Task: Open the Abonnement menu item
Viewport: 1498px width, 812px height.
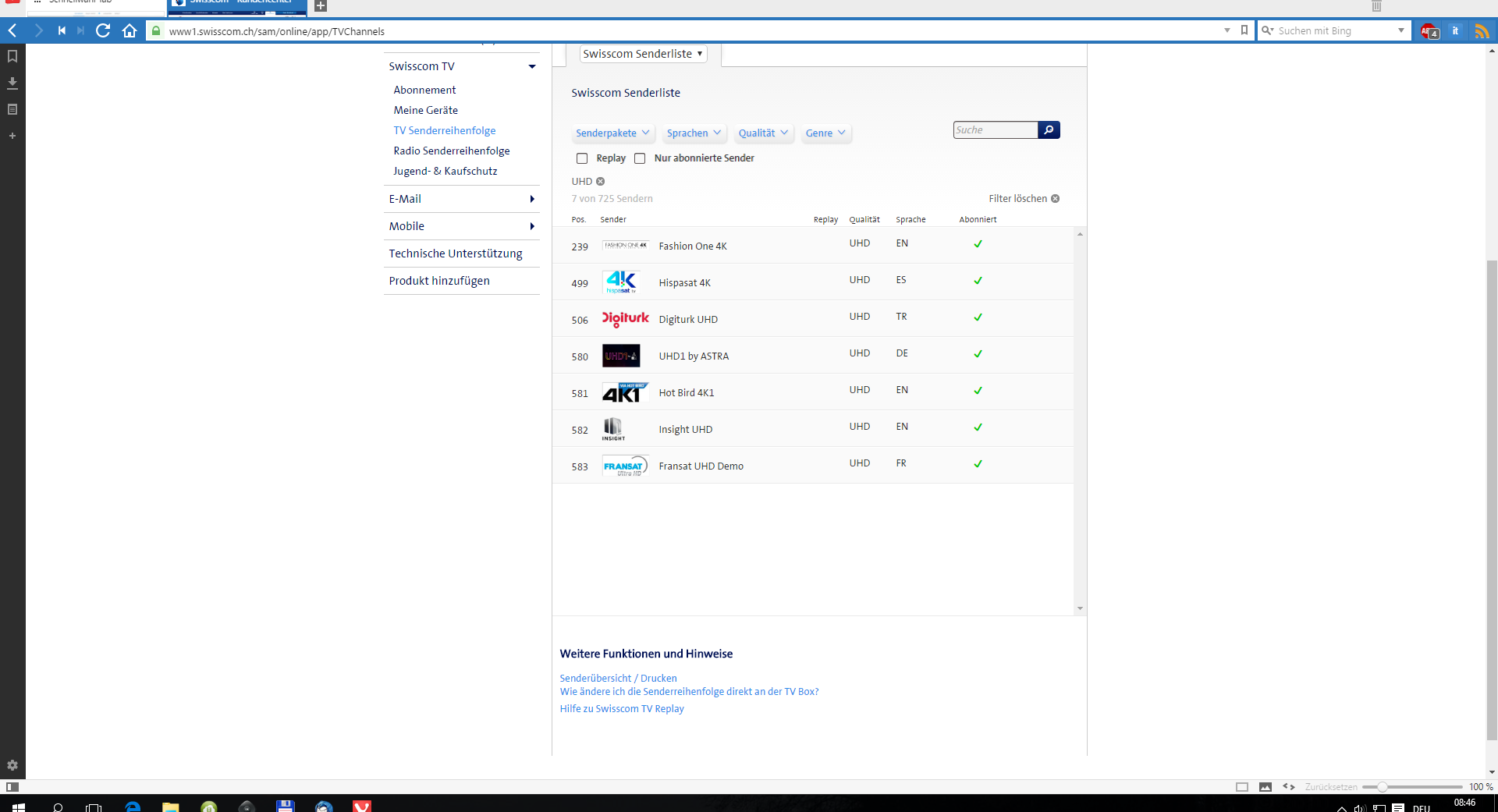Action: click(x=424, y=90)
